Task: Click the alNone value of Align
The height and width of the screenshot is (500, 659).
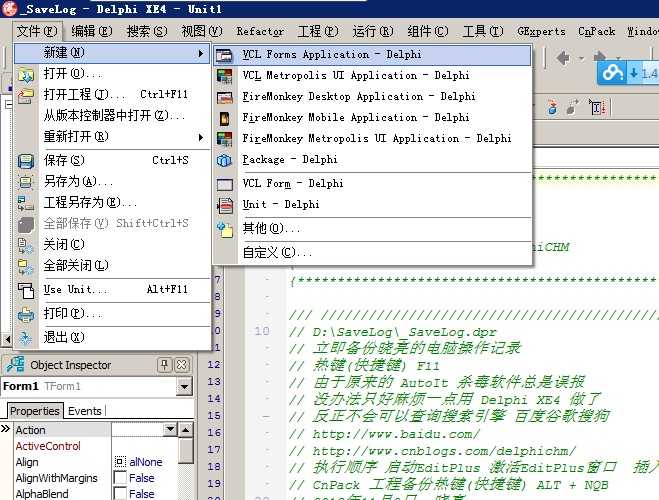Action: click(145, 462)
